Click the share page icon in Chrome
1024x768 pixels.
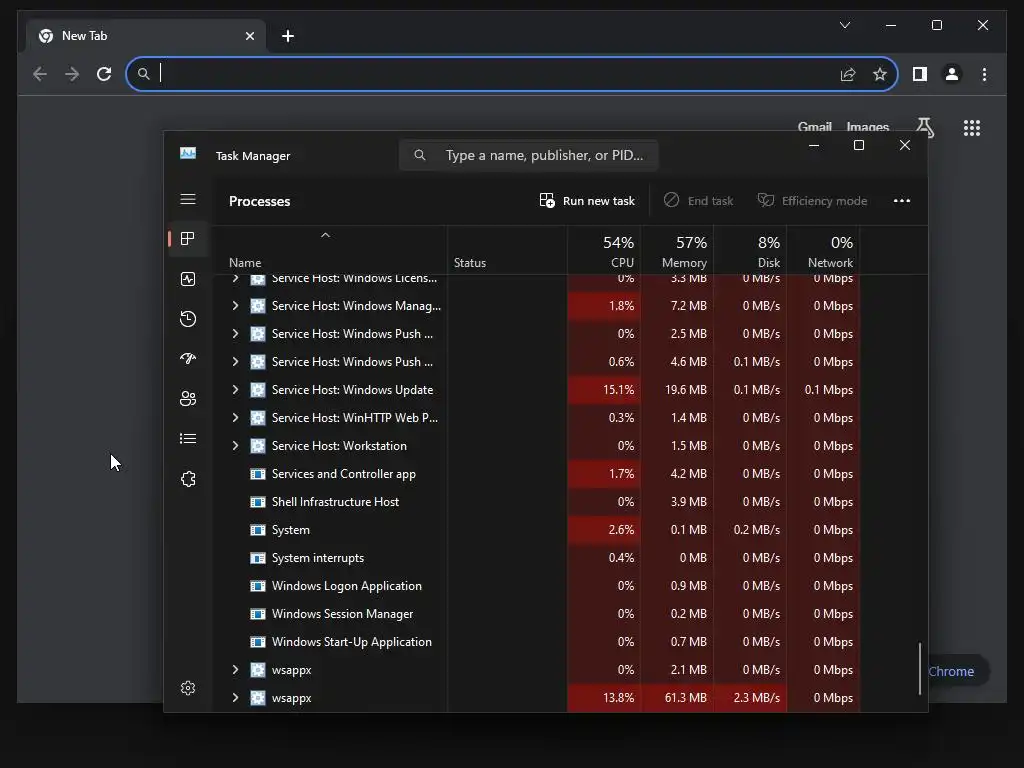848,74
